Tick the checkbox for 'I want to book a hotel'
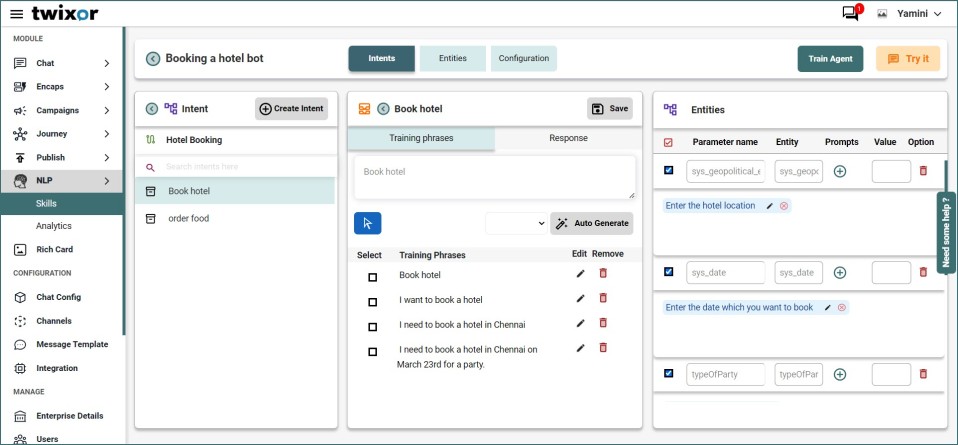Viewport: 958px width, 445px height. [x=373, y=301]
